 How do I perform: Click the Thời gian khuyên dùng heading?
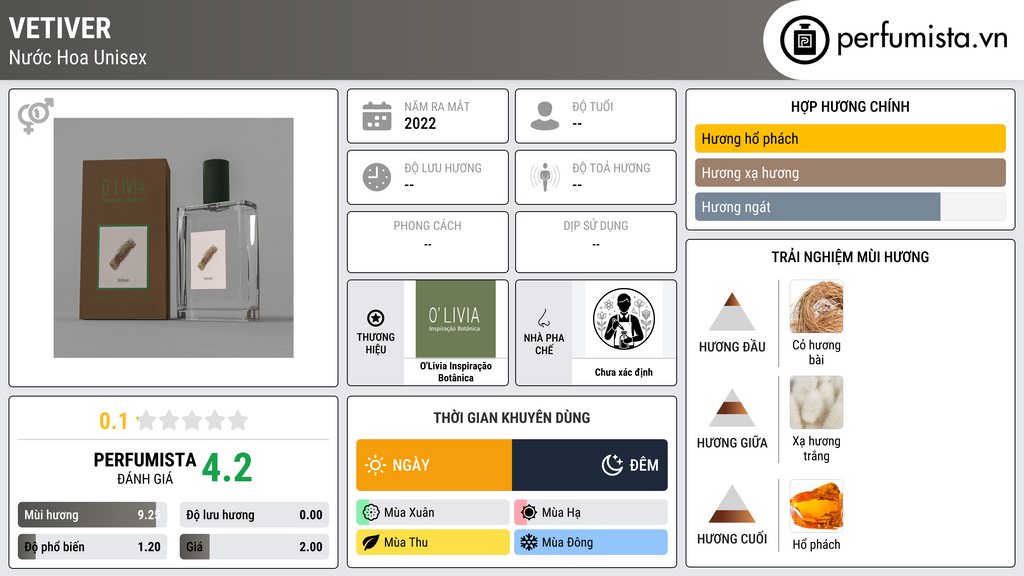pyautogui.click(x=512, y=418)
